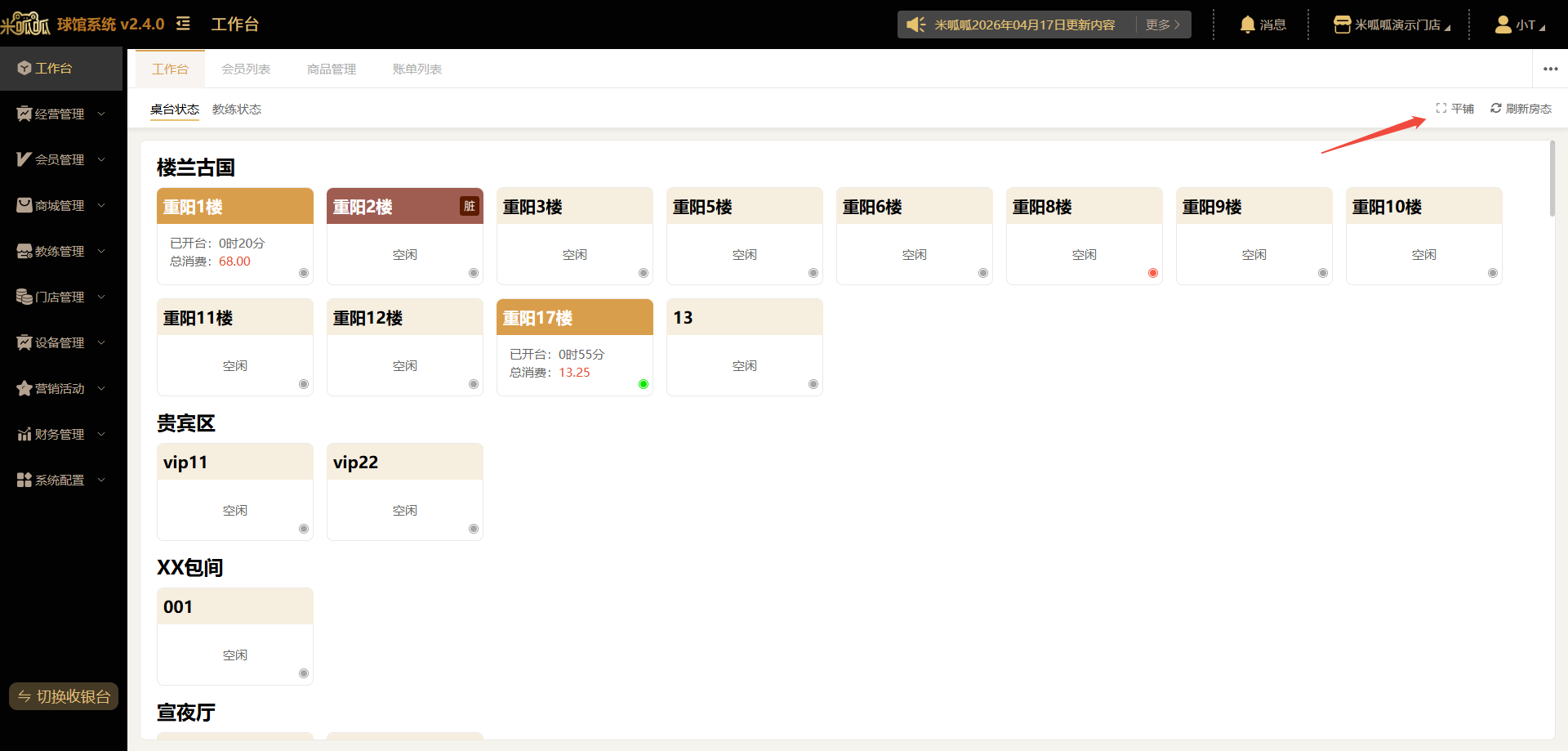Screen dimensions: 1568x751
Task: Click the 营销活动 star icon
Action: 24,388
